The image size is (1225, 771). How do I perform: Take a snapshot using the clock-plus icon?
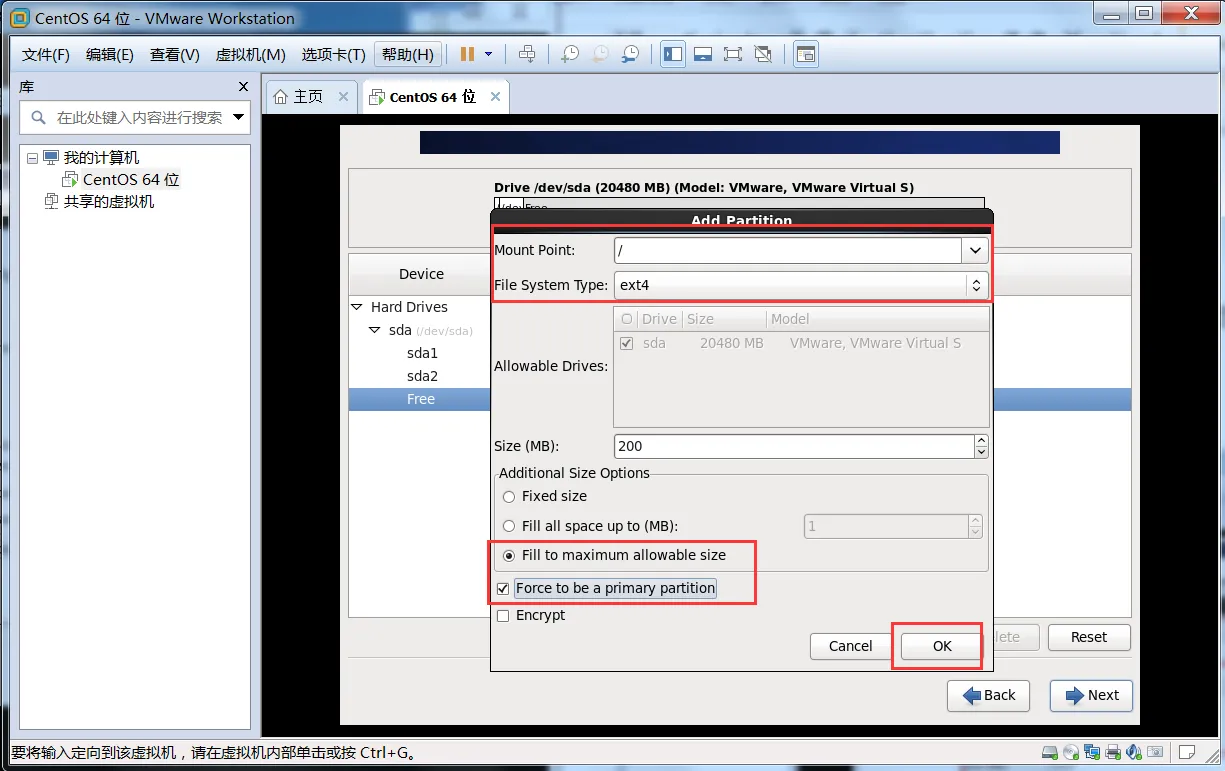click(x=570, y=54)
